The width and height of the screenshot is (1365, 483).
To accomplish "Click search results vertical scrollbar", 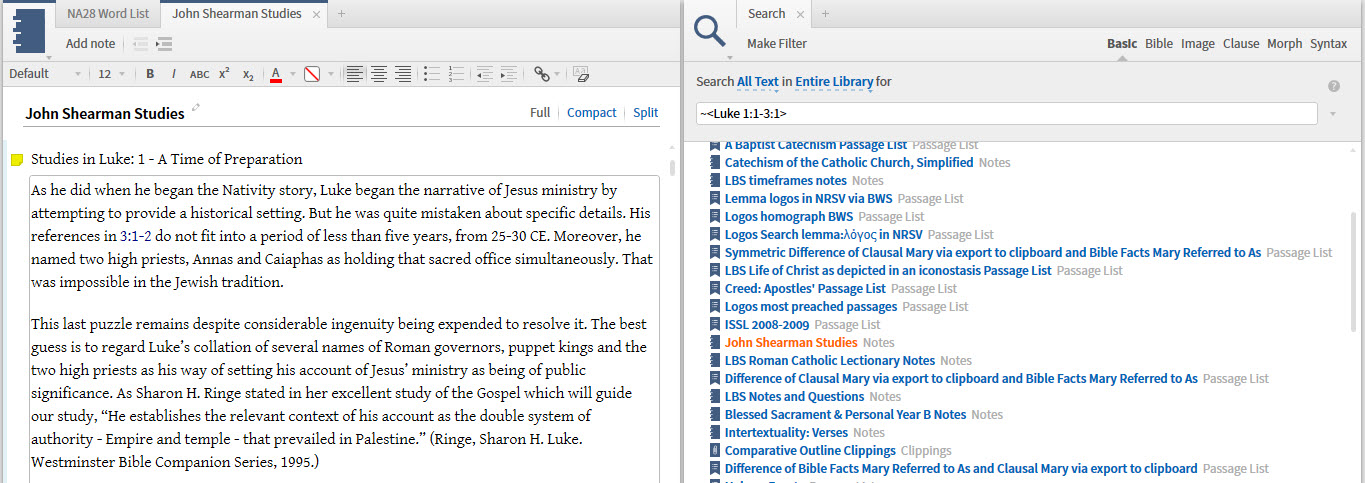I will pos(1354,270).
